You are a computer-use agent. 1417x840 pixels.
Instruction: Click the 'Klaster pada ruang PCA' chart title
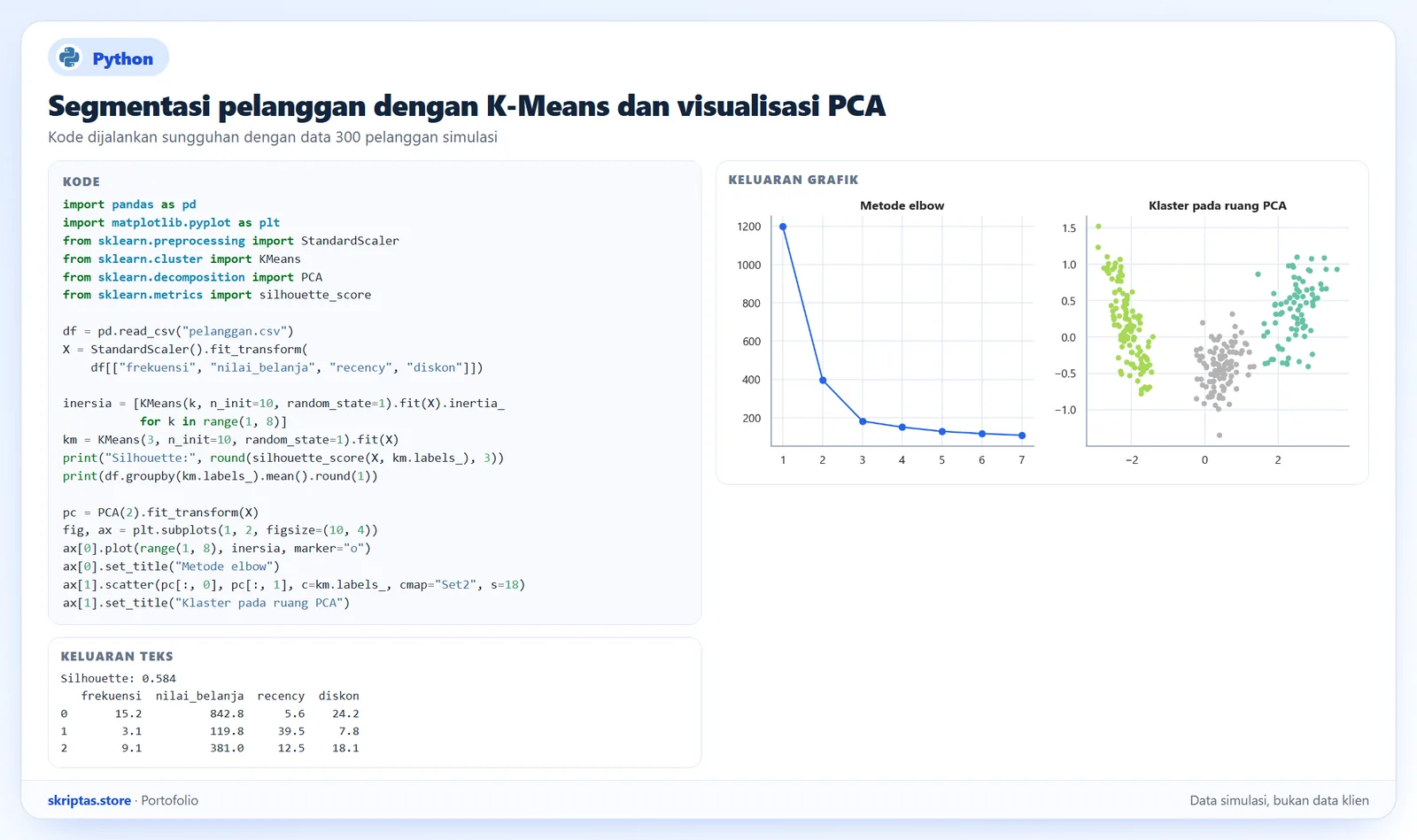(1218, 205)
